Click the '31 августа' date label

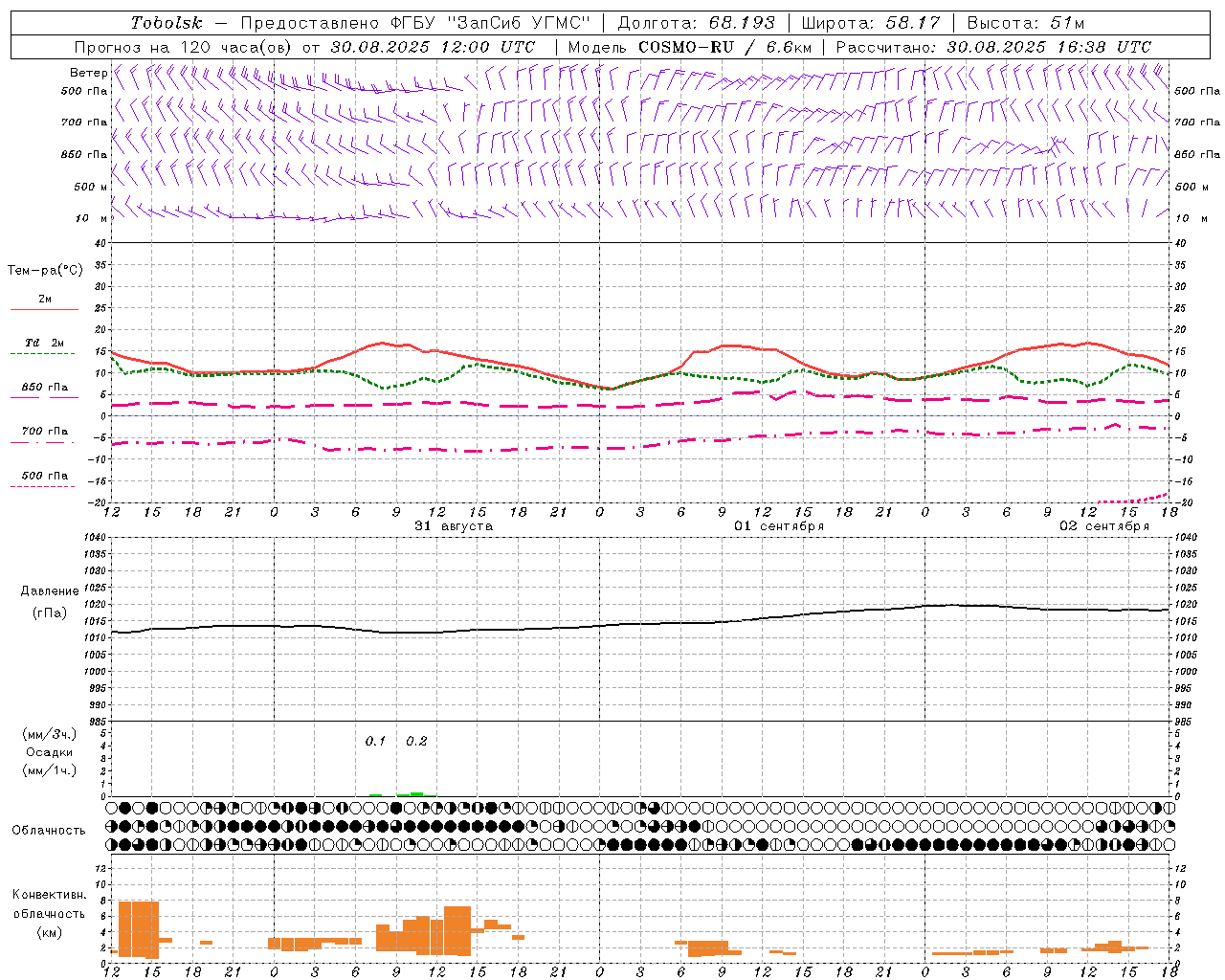(454, 526)
